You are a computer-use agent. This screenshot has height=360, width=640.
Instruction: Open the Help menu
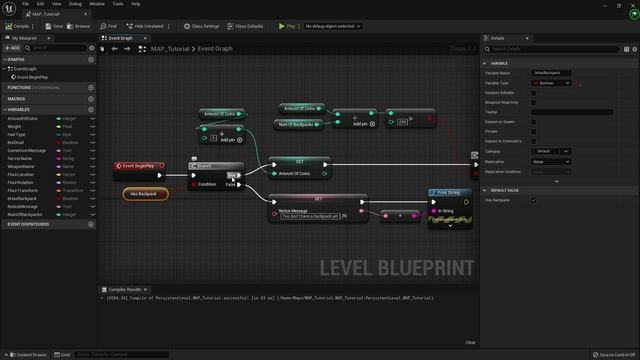(x=136, y=4)
